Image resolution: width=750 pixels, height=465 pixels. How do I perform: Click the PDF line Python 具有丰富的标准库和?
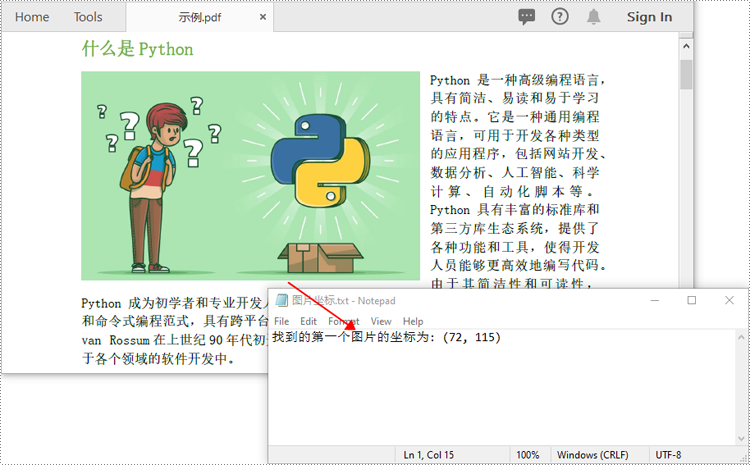[515, 210]
